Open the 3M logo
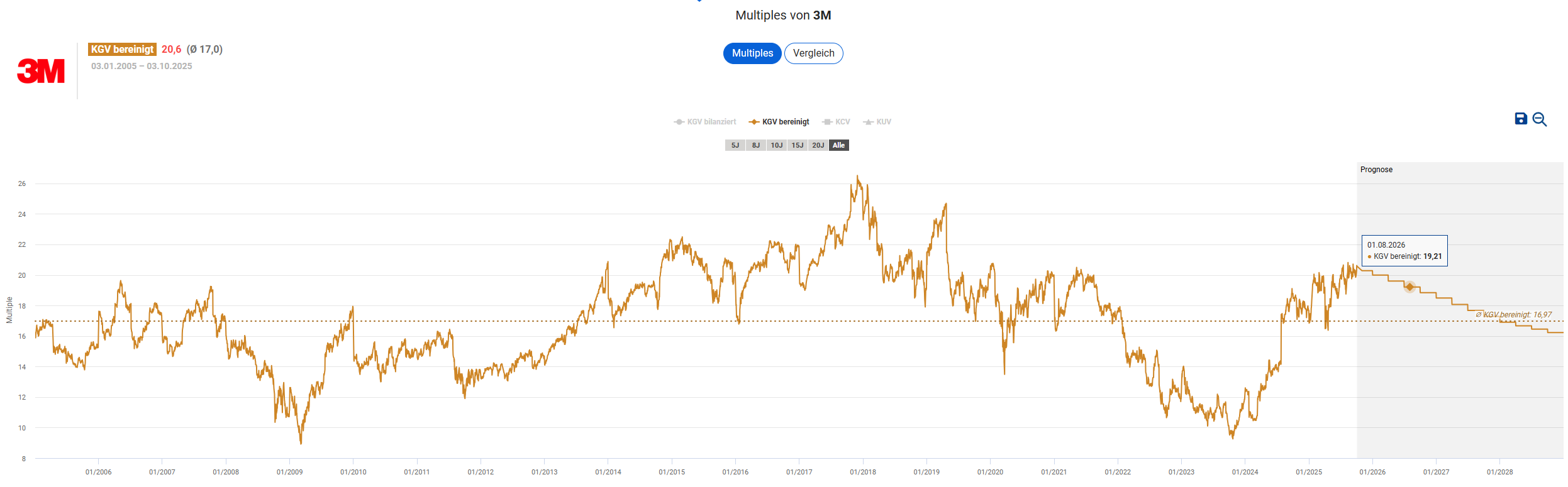Viewport: 1568px width, 487px height. pyautogui.click(x=41, y=71)
